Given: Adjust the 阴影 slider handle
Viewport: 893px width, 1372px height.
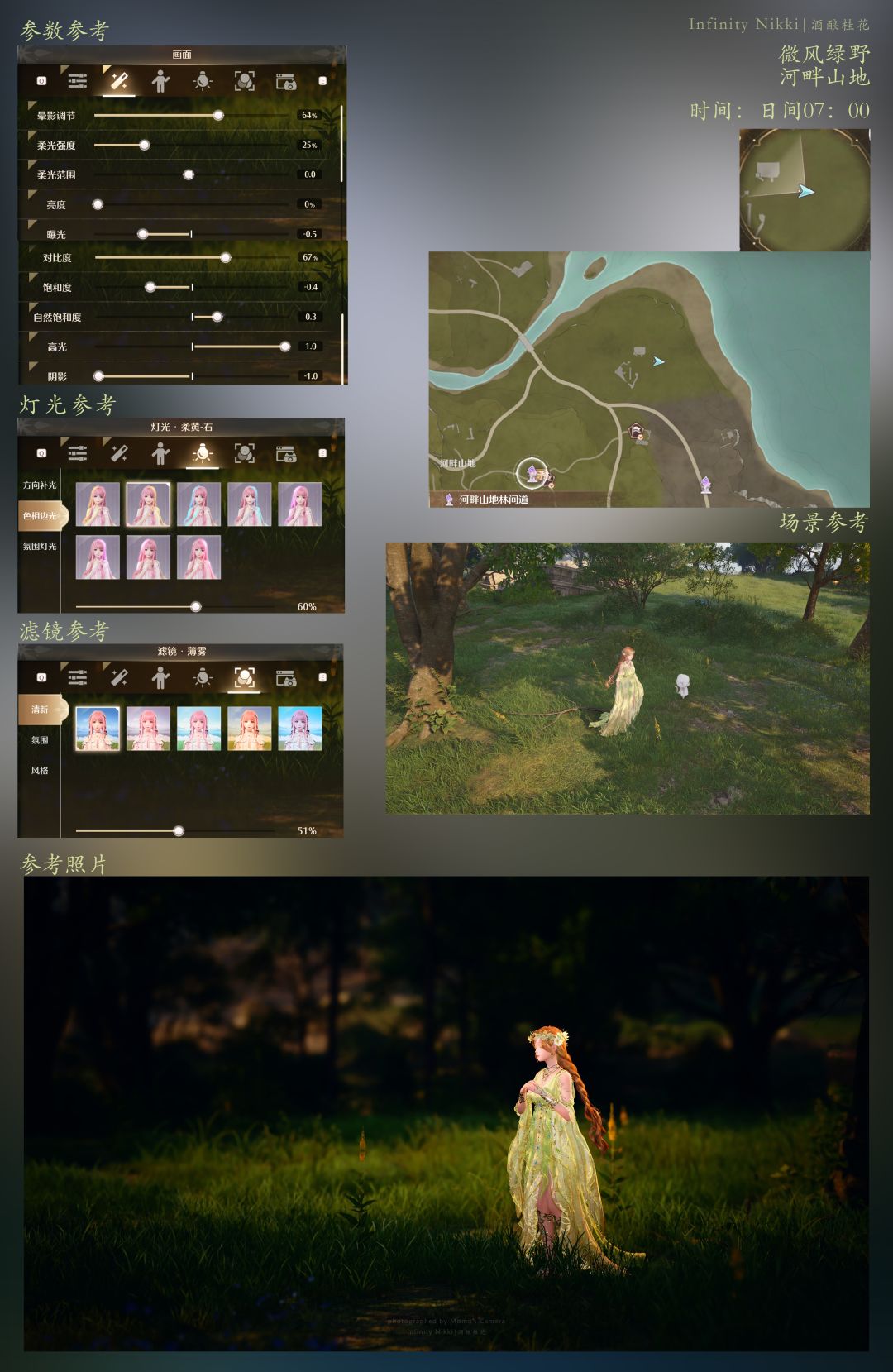Looking at the screenshot, I should click(x=98, y=376).
